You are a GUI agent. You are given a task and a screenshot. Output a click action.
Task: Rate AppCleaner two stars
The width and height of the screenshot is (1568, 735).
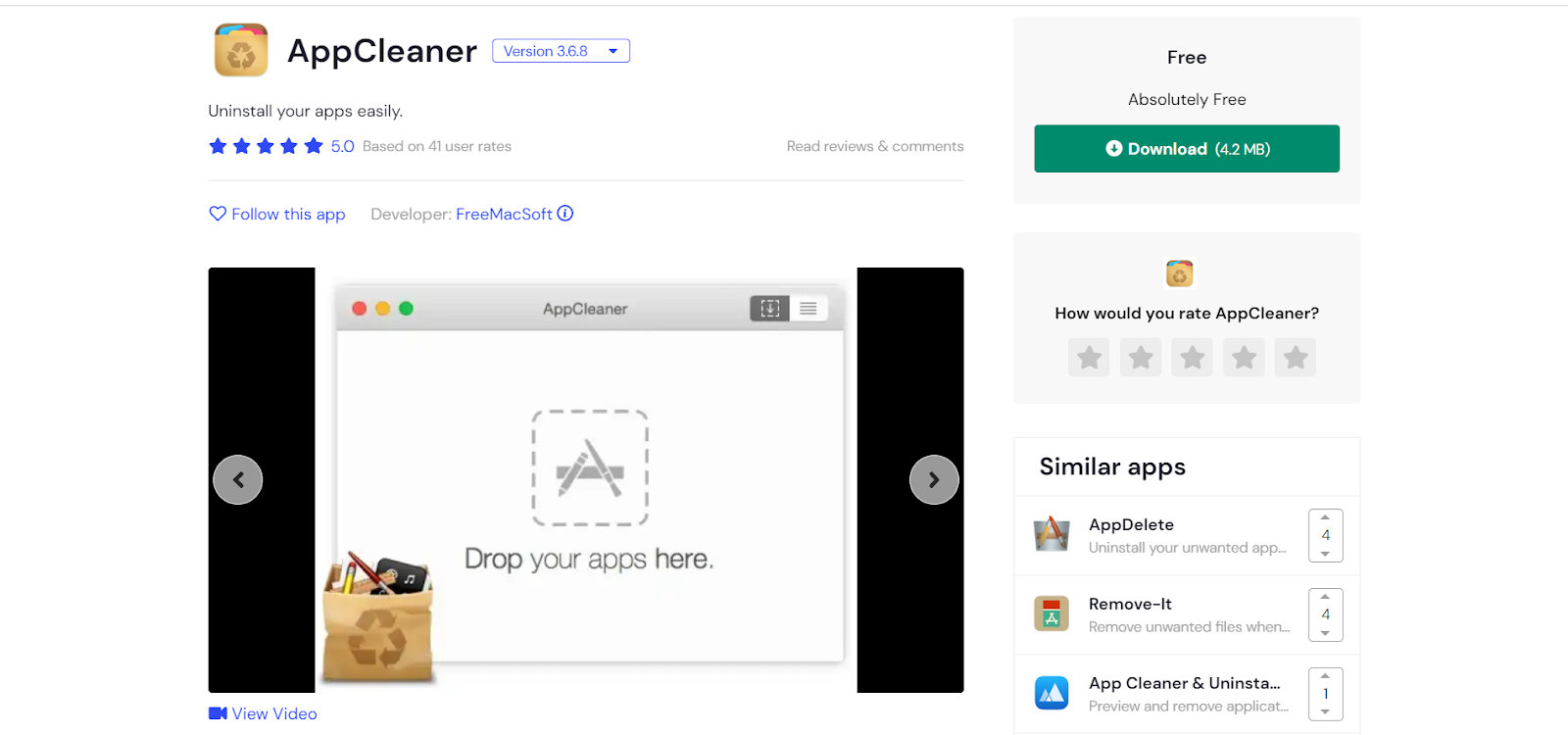(x=1141, y=358)
